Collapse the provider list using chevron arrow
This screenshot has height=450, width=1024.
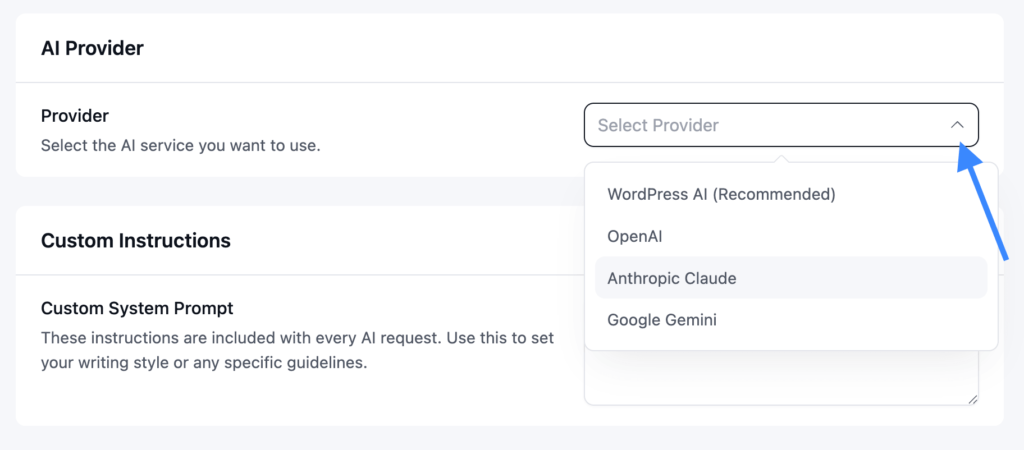pos(957,125)
